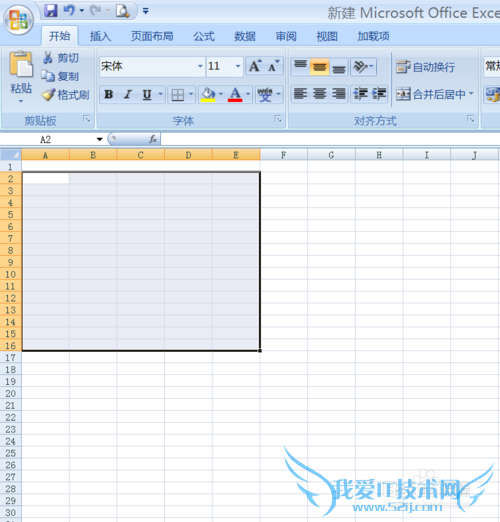The width and height of the screenshot is (500, 522).
Task: Select column B header
Action: (93, 155)
